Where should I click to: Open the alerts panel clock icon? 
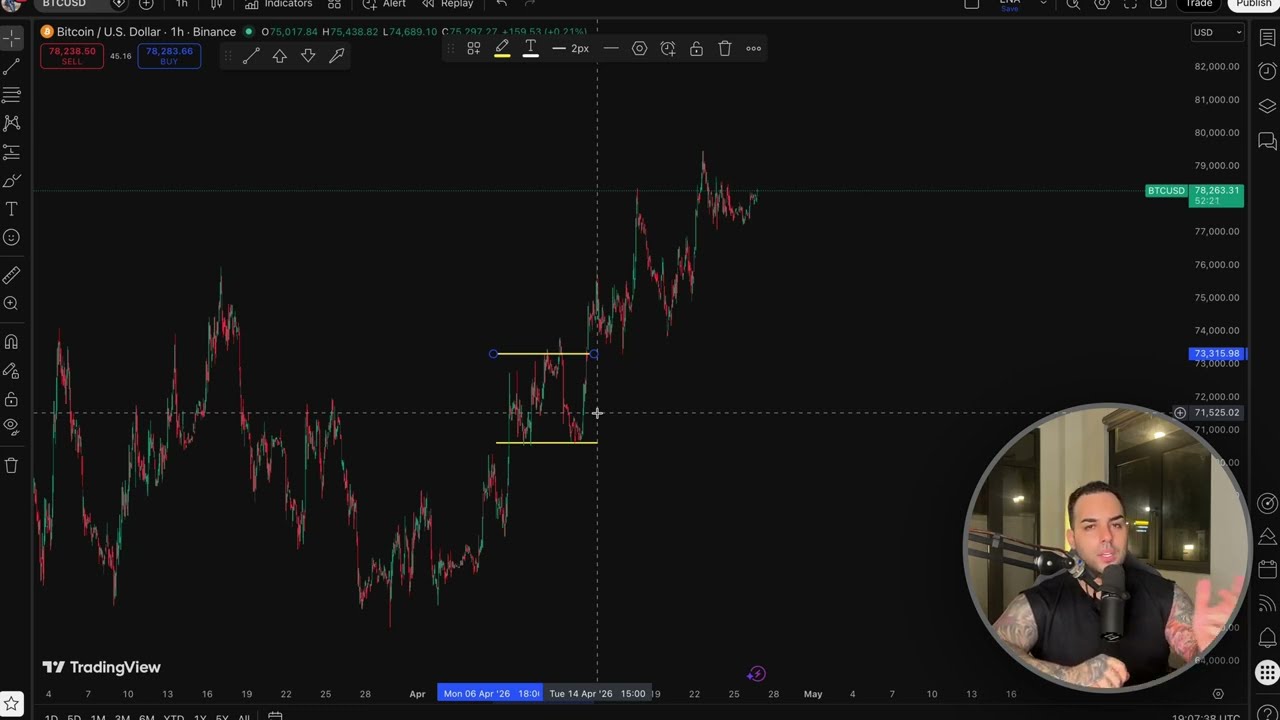[x=1267, y=71]
